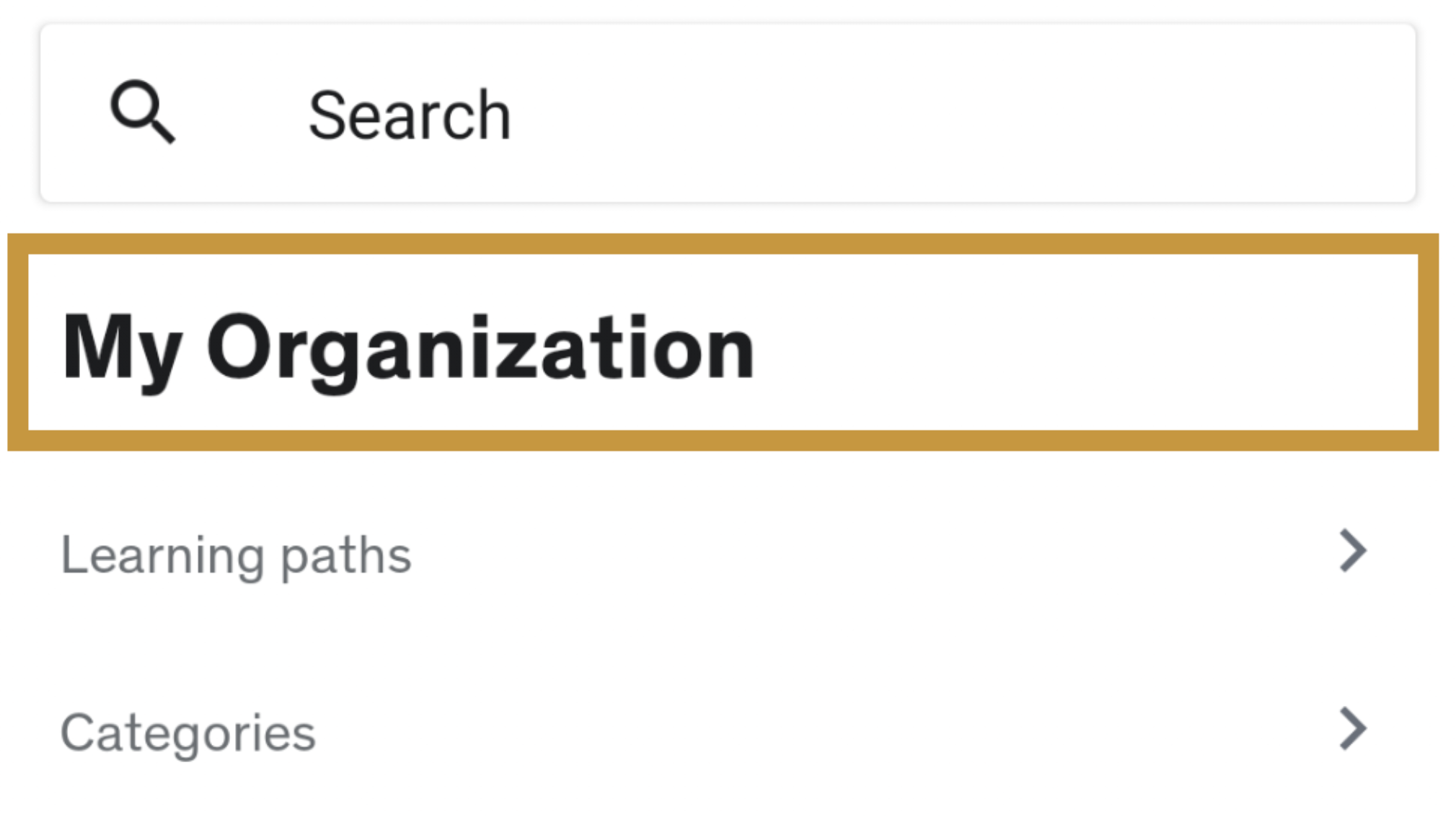Click the highlighted My Organization section
Screen dimensions: 1456x817
[723, 343]
